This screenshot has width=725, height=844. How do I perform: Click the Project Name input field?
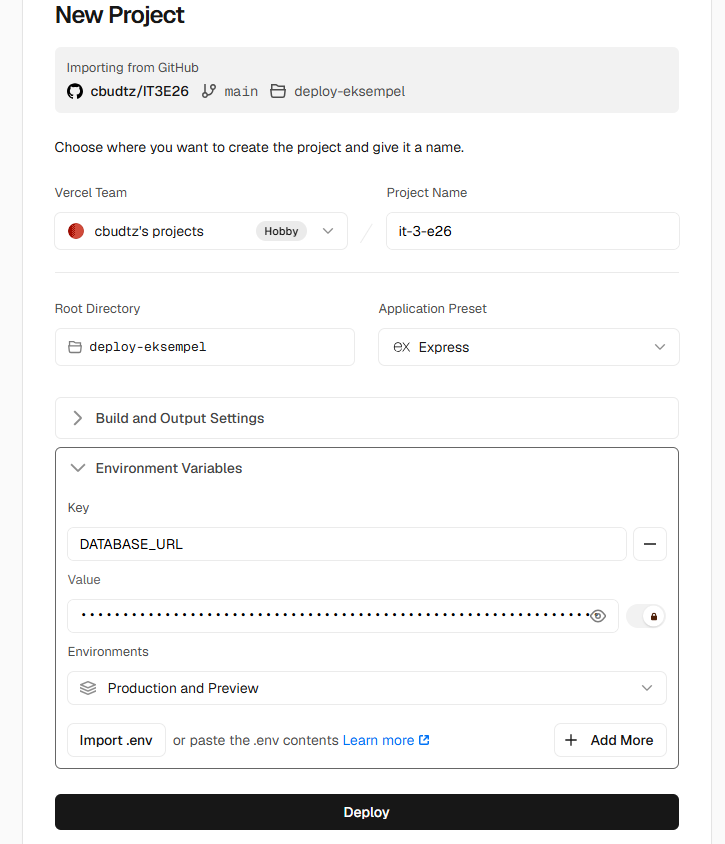[x=533, y=231]
